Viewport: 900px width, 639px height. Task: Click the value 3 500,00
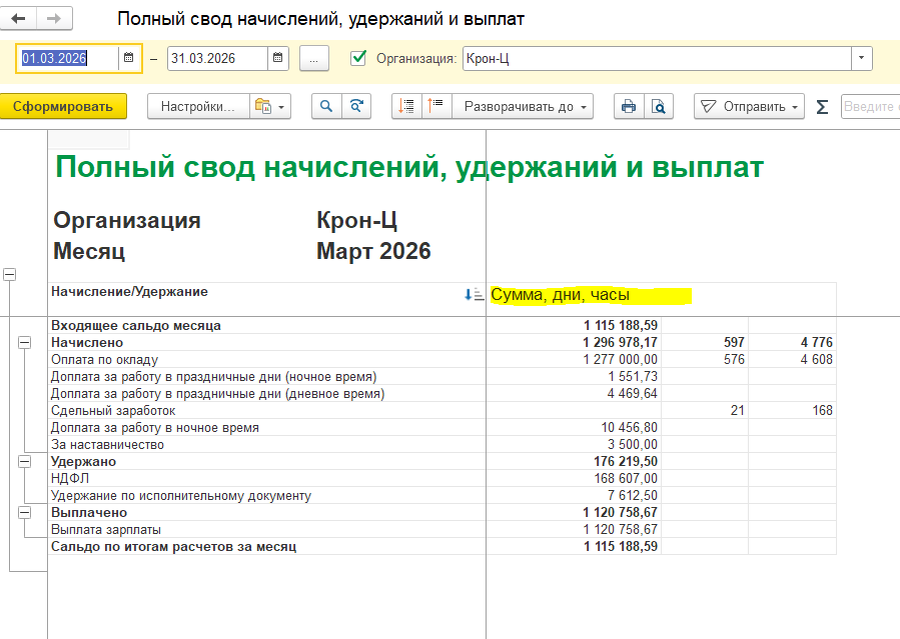tap(633, 444)
